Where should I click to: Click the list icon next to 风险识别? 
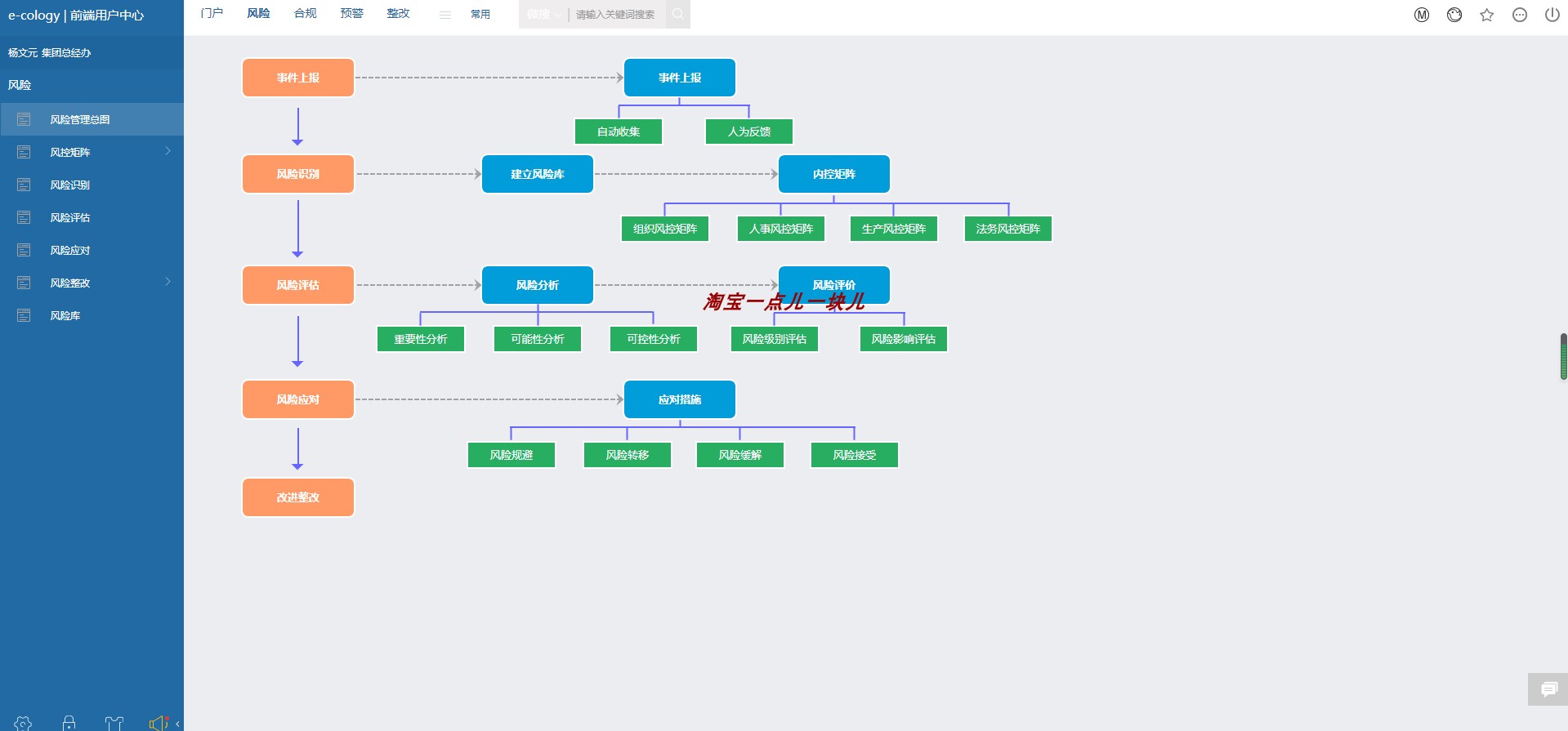[x=24, y=185]
